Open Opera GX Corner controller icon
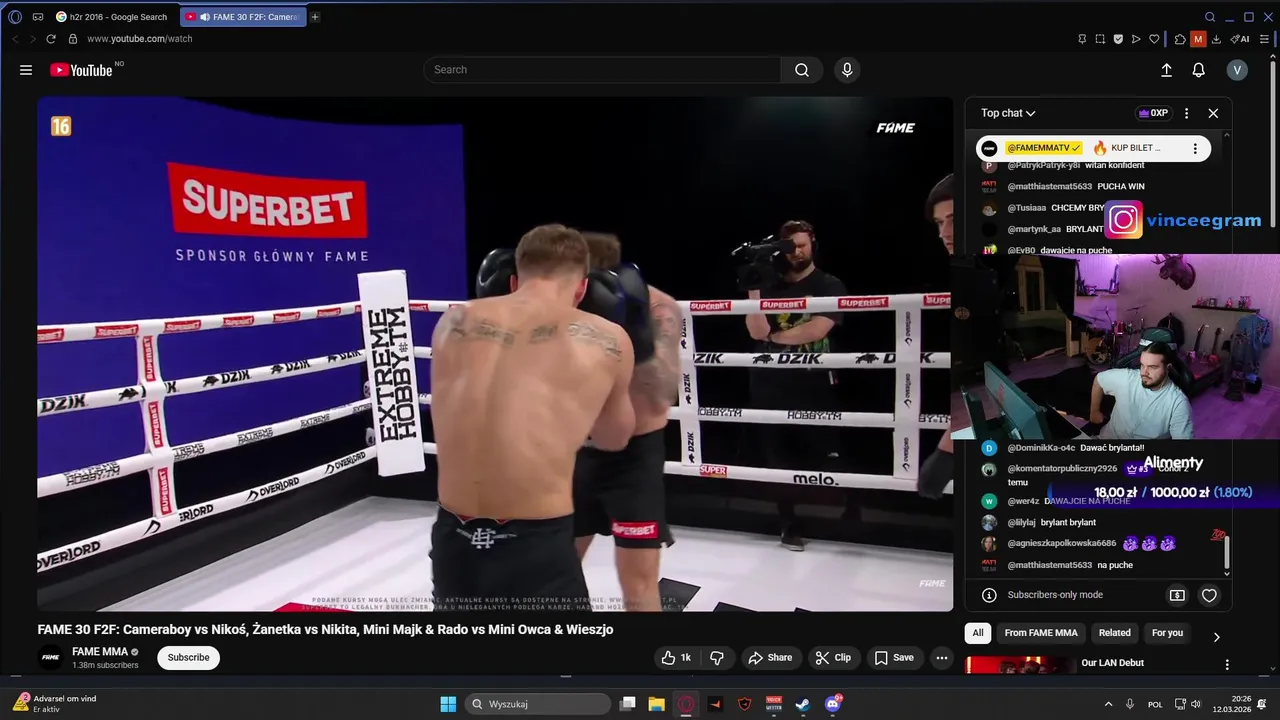This screenshot has height=720, width=1280. 38,17
